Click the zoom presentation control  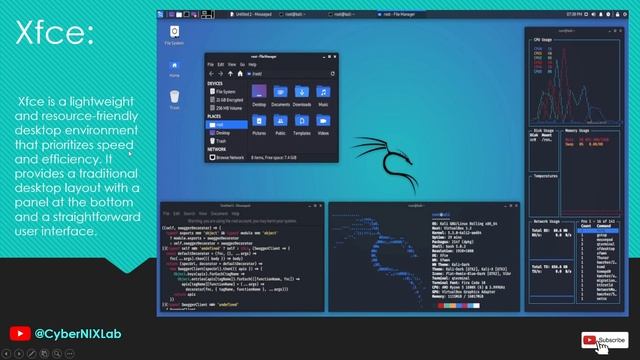pyautogui.click(x=57, y=353)
